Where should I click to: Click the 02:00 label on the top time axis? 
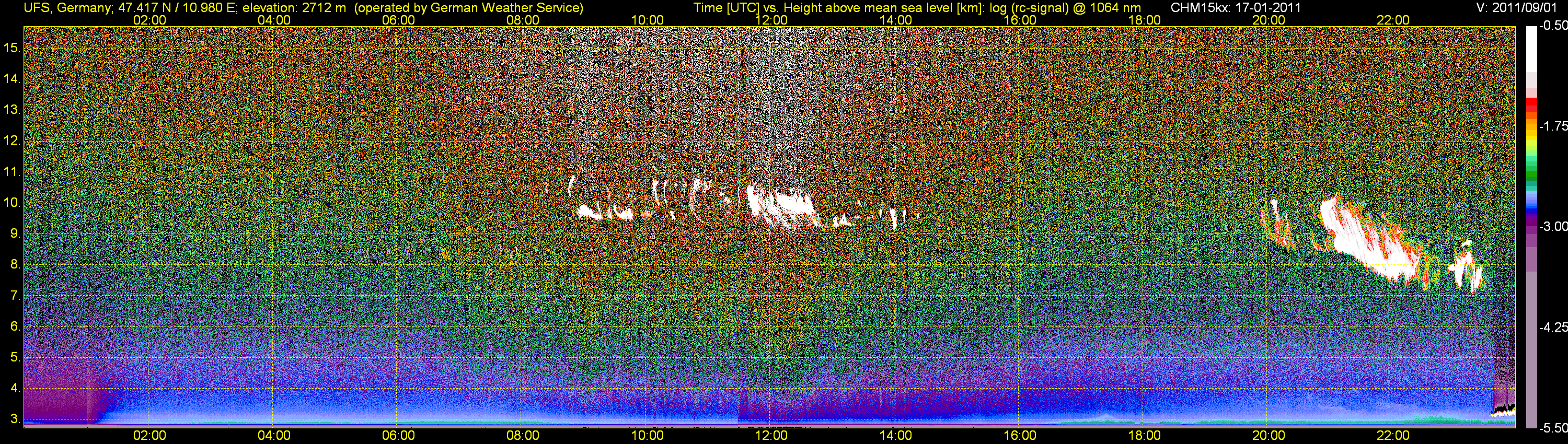pyautogui.click(x=149, y=20)
